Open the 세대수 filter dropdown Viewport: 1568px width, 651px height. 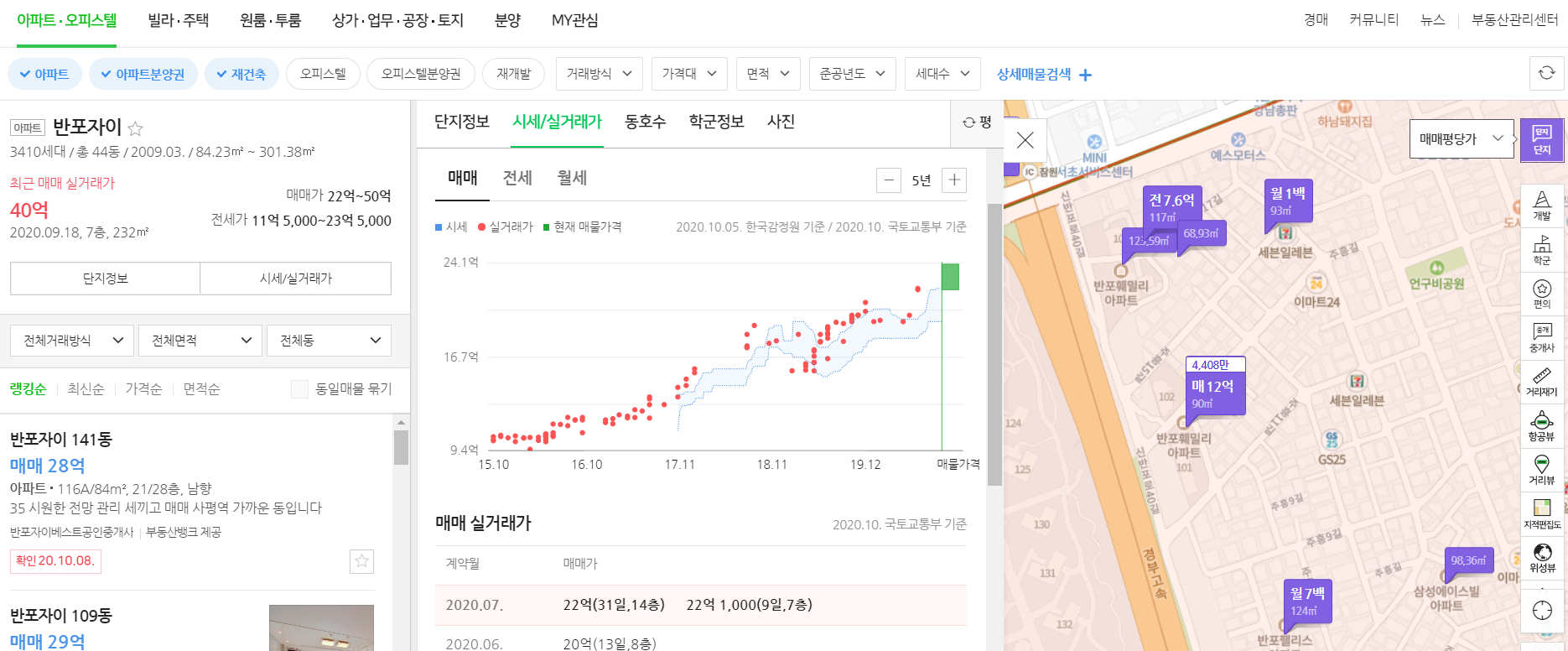tap(942, 74)
